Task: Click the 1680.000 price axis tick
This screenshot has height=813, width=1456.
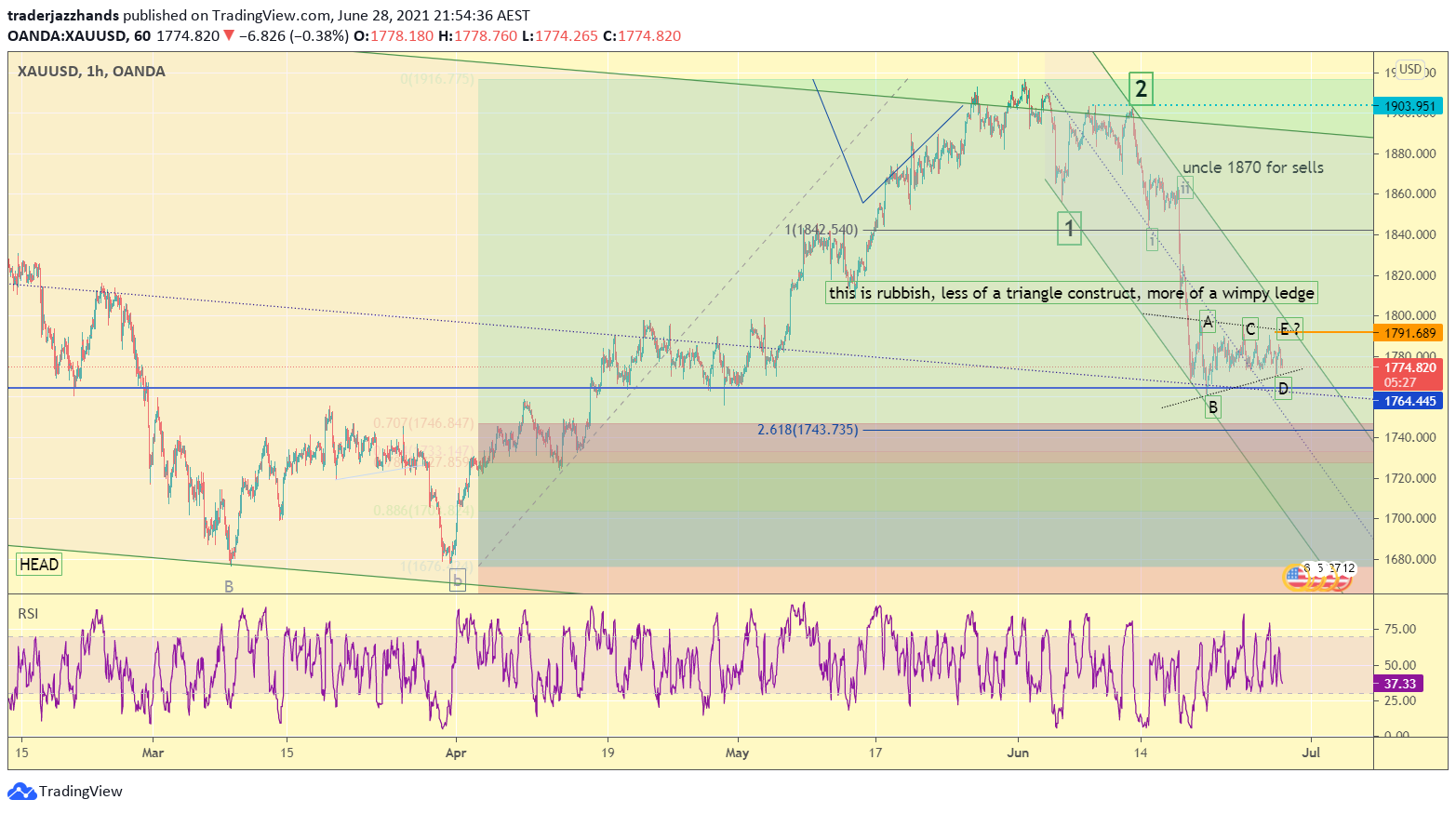Action: coord(1409,559)
